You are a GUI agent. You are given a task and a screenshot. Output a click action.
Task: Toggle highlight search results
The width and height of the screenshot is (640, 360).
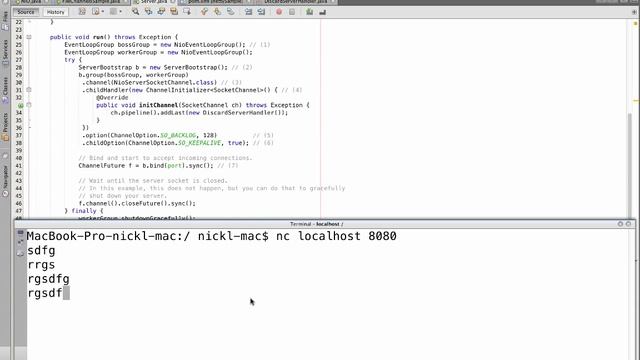point(174,12)
